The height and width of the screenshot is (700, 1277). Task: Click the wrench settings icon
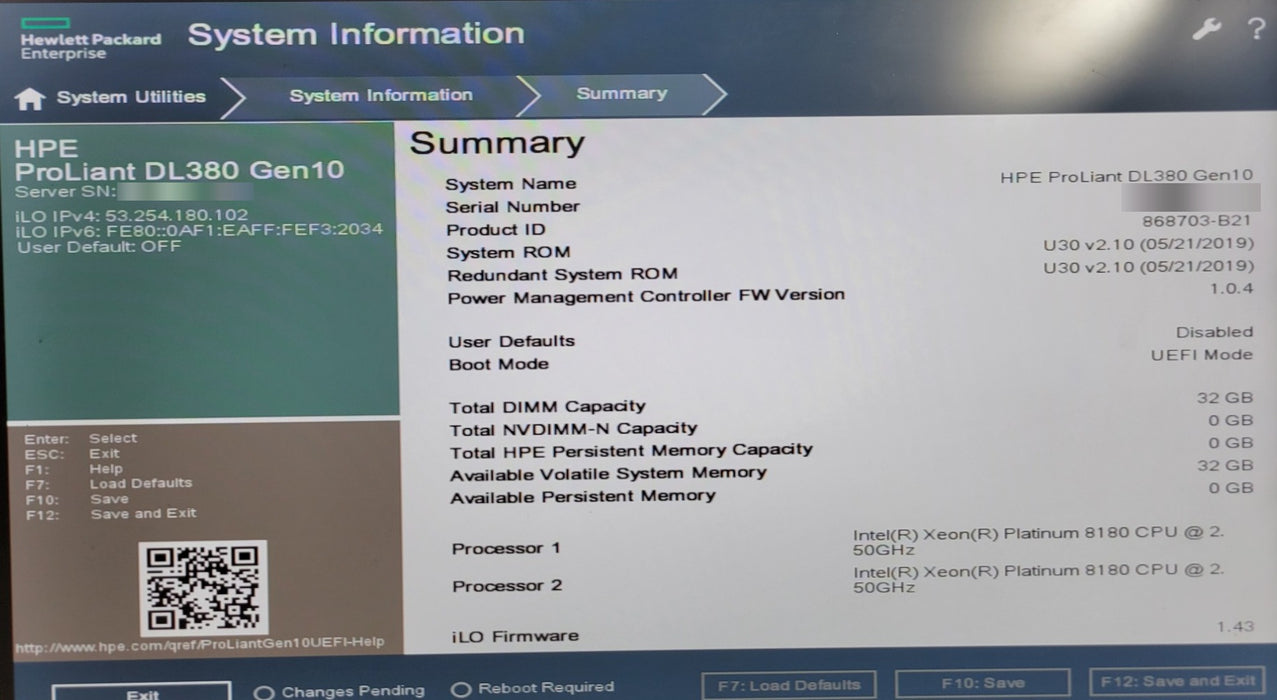click(x=1206, y=30)
